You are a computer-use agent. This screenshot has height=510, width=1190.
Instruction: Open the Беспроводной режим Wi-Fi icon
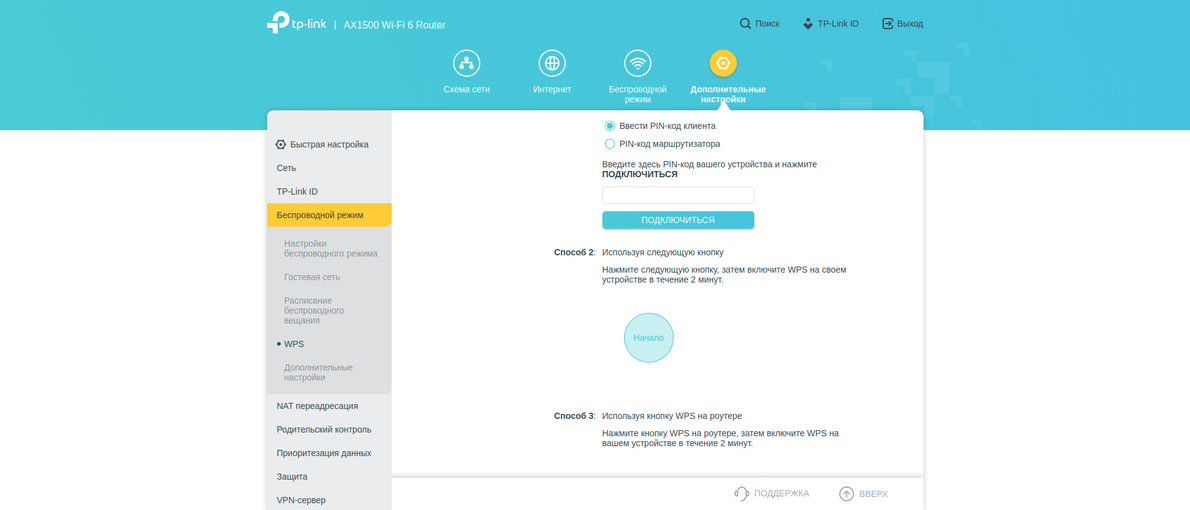637,63
